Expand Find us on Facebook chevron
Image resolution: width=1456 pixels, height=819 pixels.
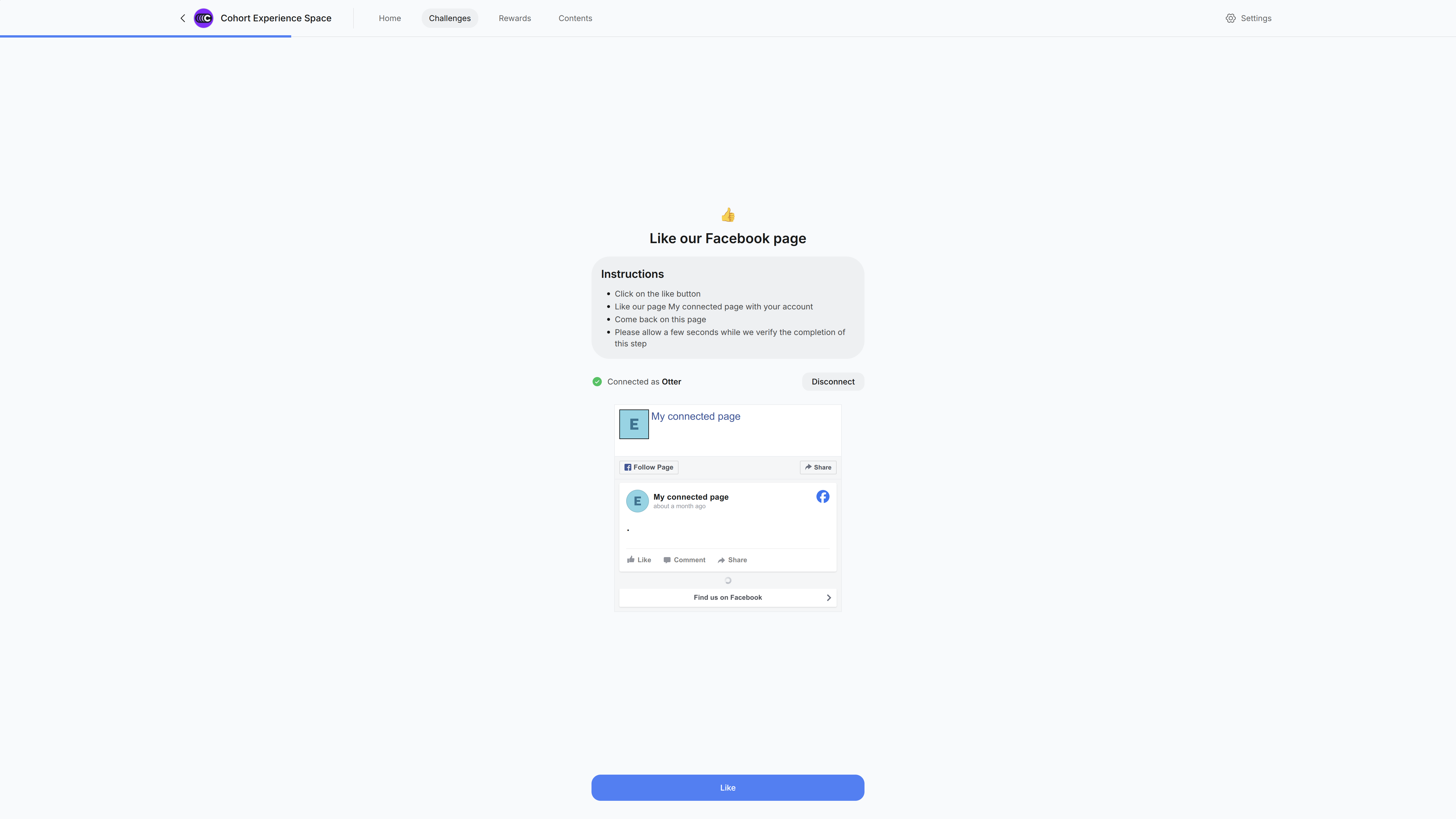click(x=829, y=597)
